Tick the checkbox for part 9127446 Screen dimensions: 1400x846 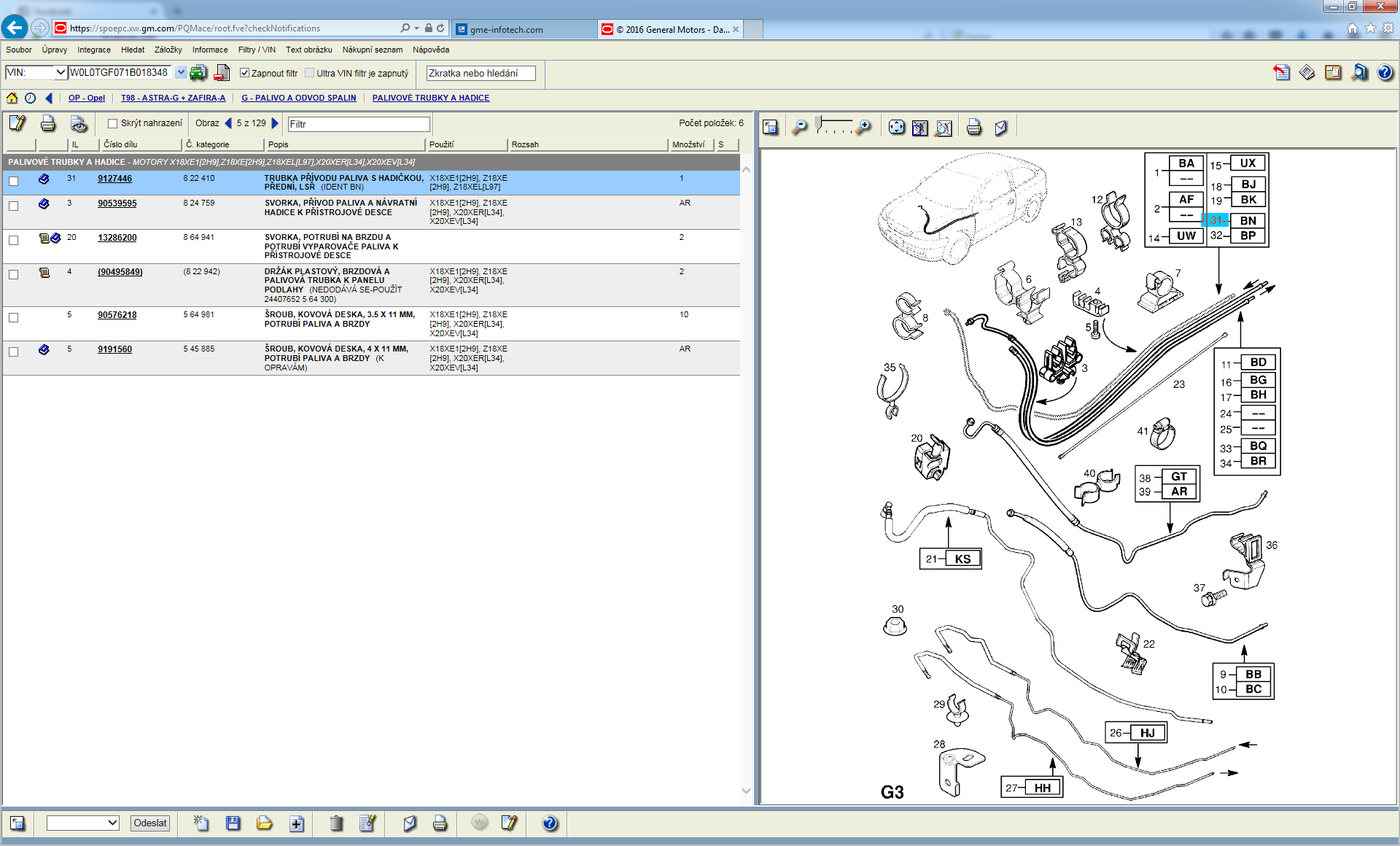coord(13,181)
